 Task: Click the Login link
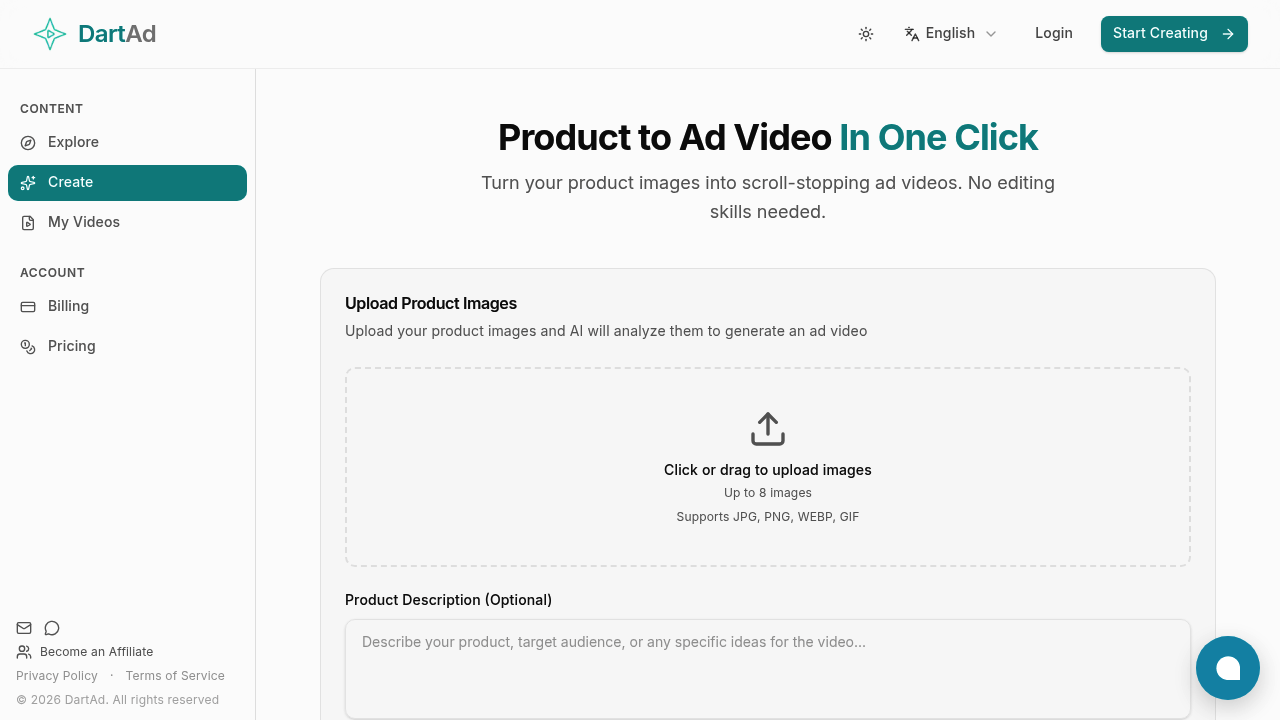(x=1053, y=33)
